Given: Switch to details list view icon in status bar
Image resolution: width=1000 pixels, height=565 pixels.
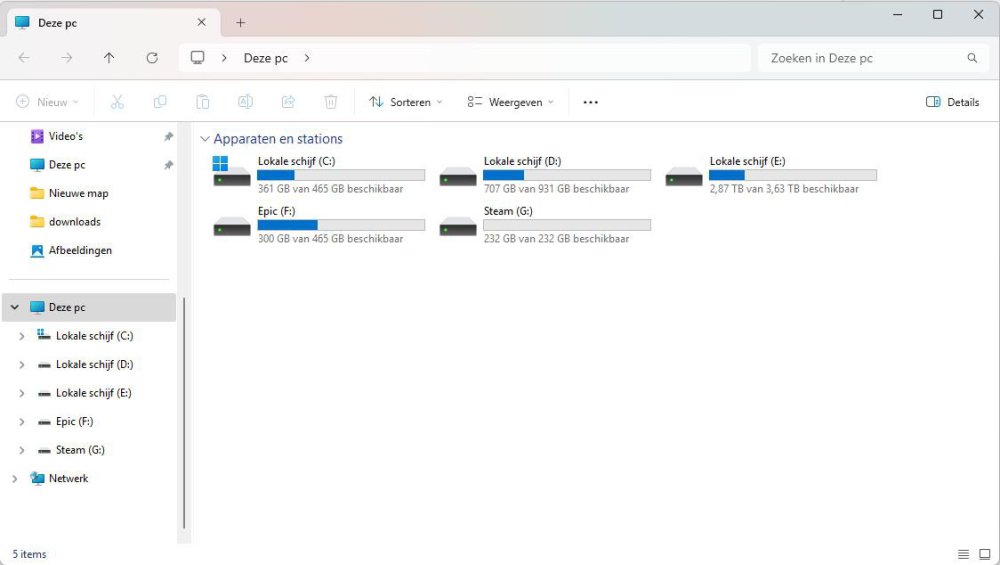Looking at the screenshot, I should (x=963, y=554).
